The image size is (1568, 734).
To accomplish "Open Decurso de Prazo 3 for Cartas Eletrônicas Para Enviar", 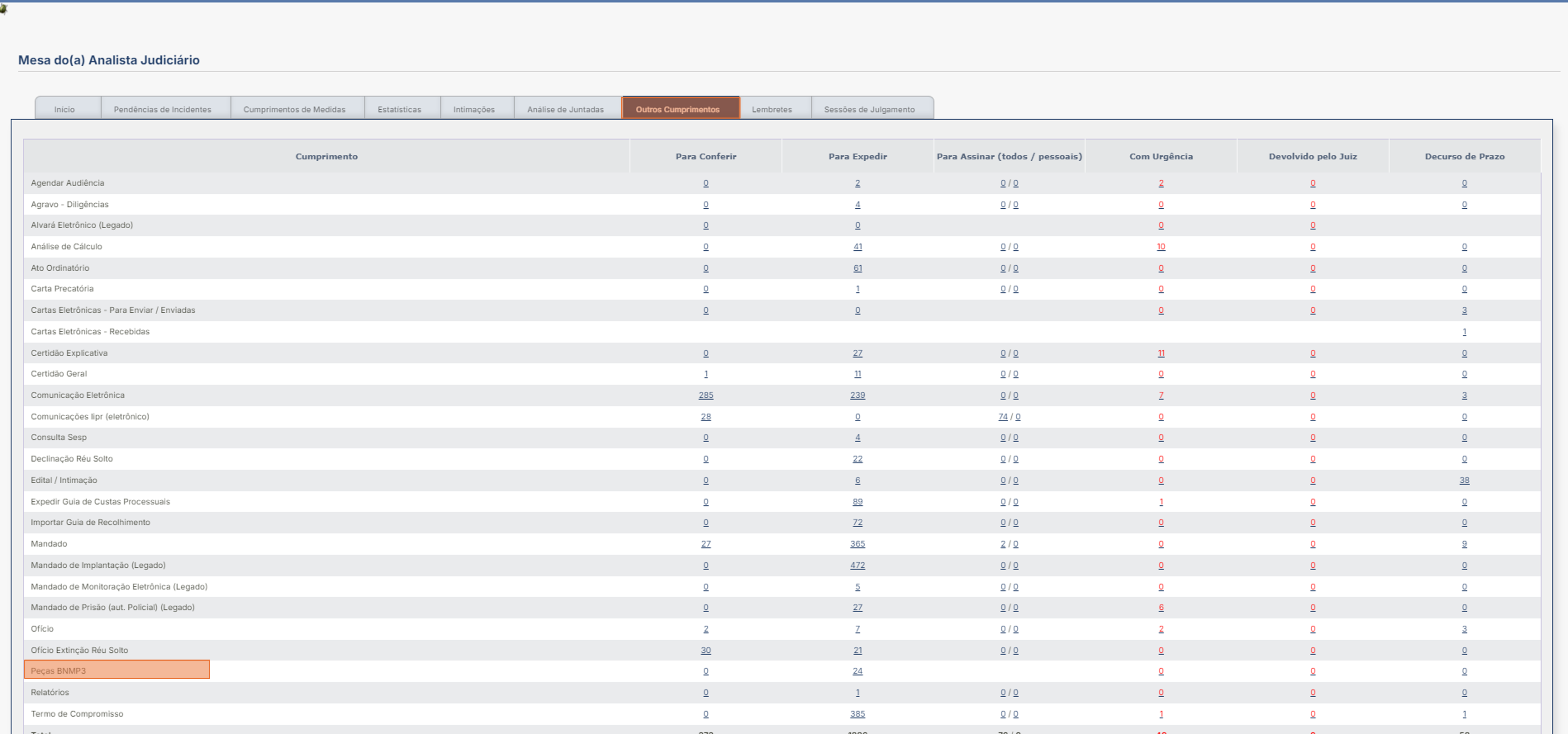I will 1465,310.
